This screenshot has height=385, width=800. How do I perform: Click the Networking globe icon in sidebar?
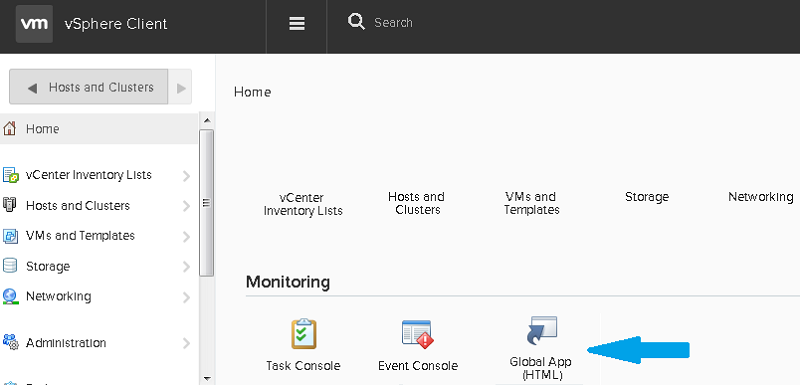tap(10, 297)
